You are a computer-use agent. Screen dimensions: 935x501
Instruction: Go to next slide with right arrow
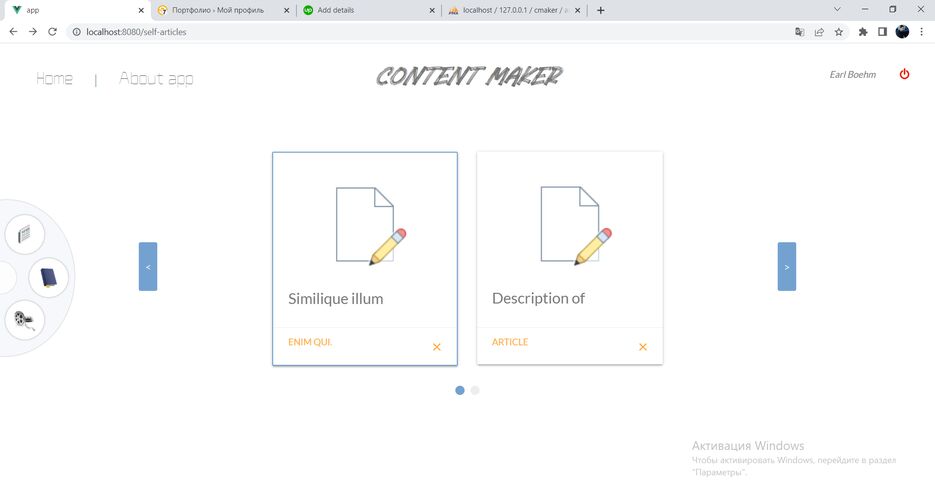(x=787, y=267)
